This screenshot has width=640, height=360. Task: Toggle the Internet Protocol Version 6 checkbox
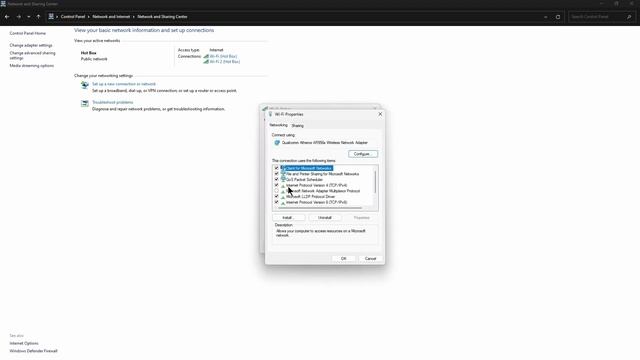276,202
